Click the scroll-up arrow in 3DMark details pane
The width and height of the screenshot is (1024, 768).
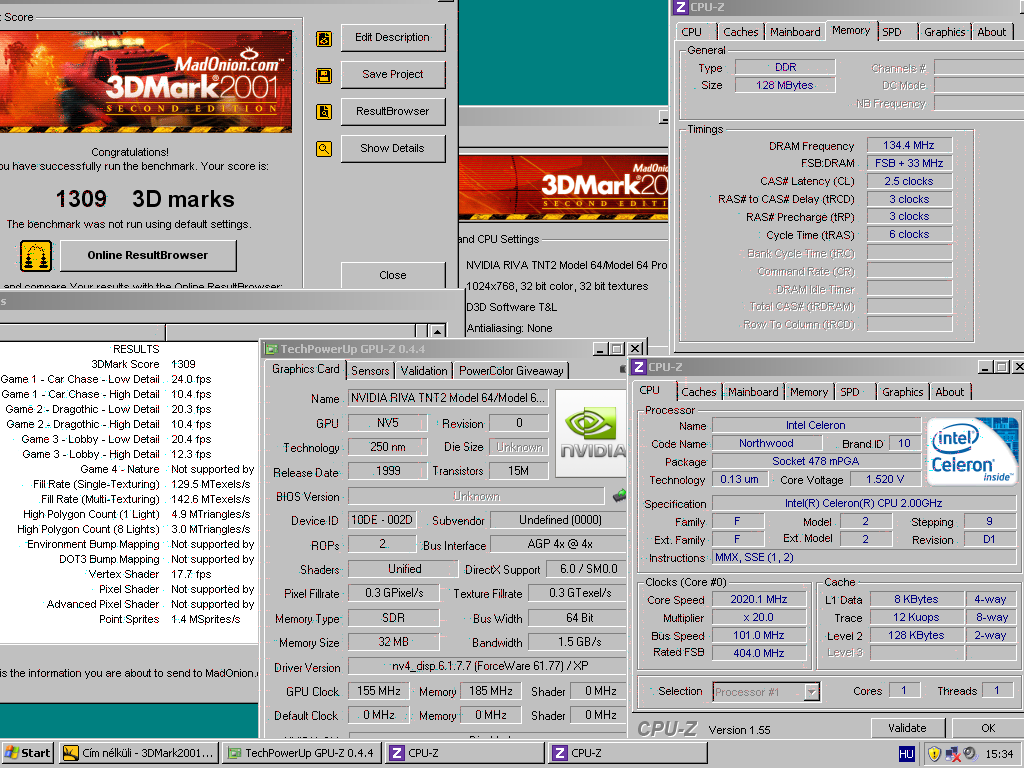pyautogui.click(x=438, y=330)
